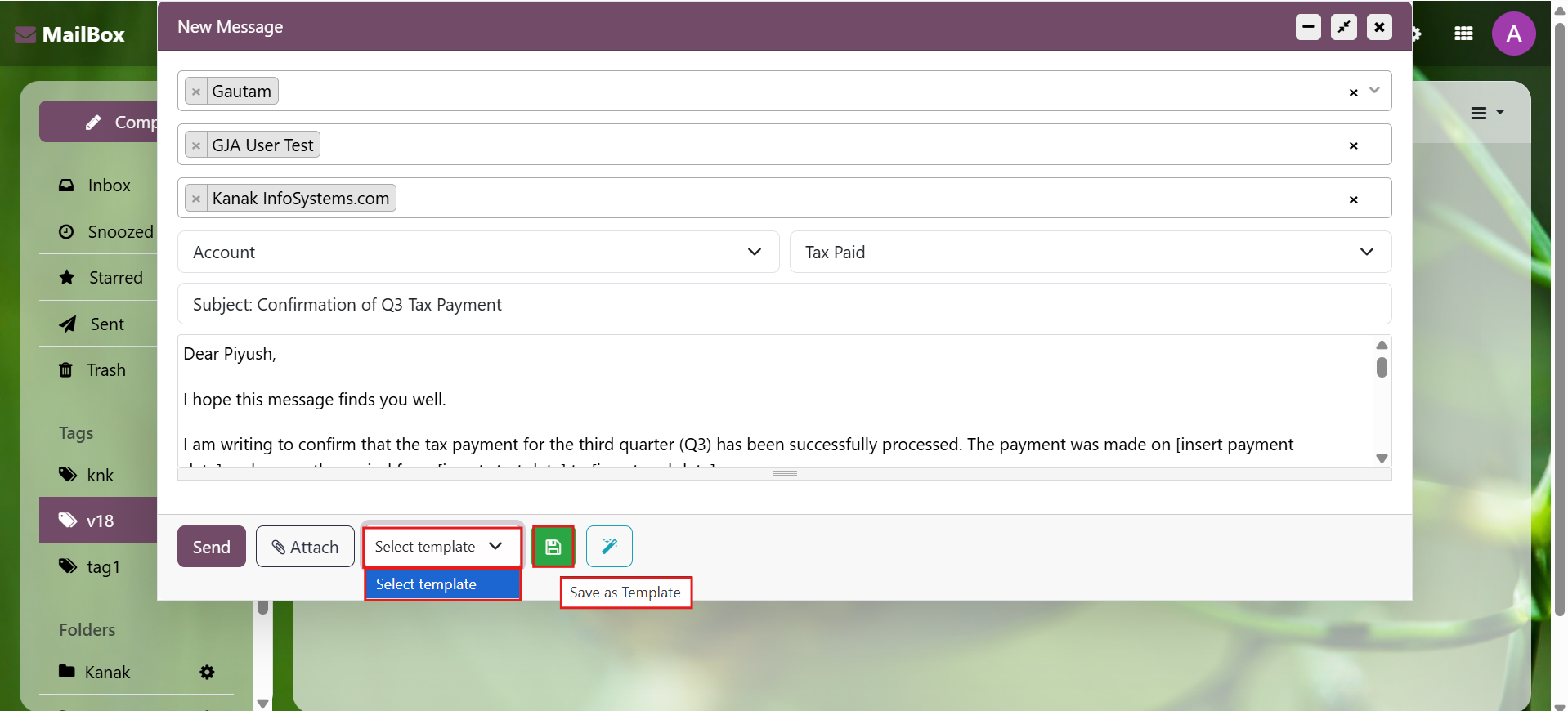1568x711 pixels.
Task: Click the Compose button
Action: 98,122
